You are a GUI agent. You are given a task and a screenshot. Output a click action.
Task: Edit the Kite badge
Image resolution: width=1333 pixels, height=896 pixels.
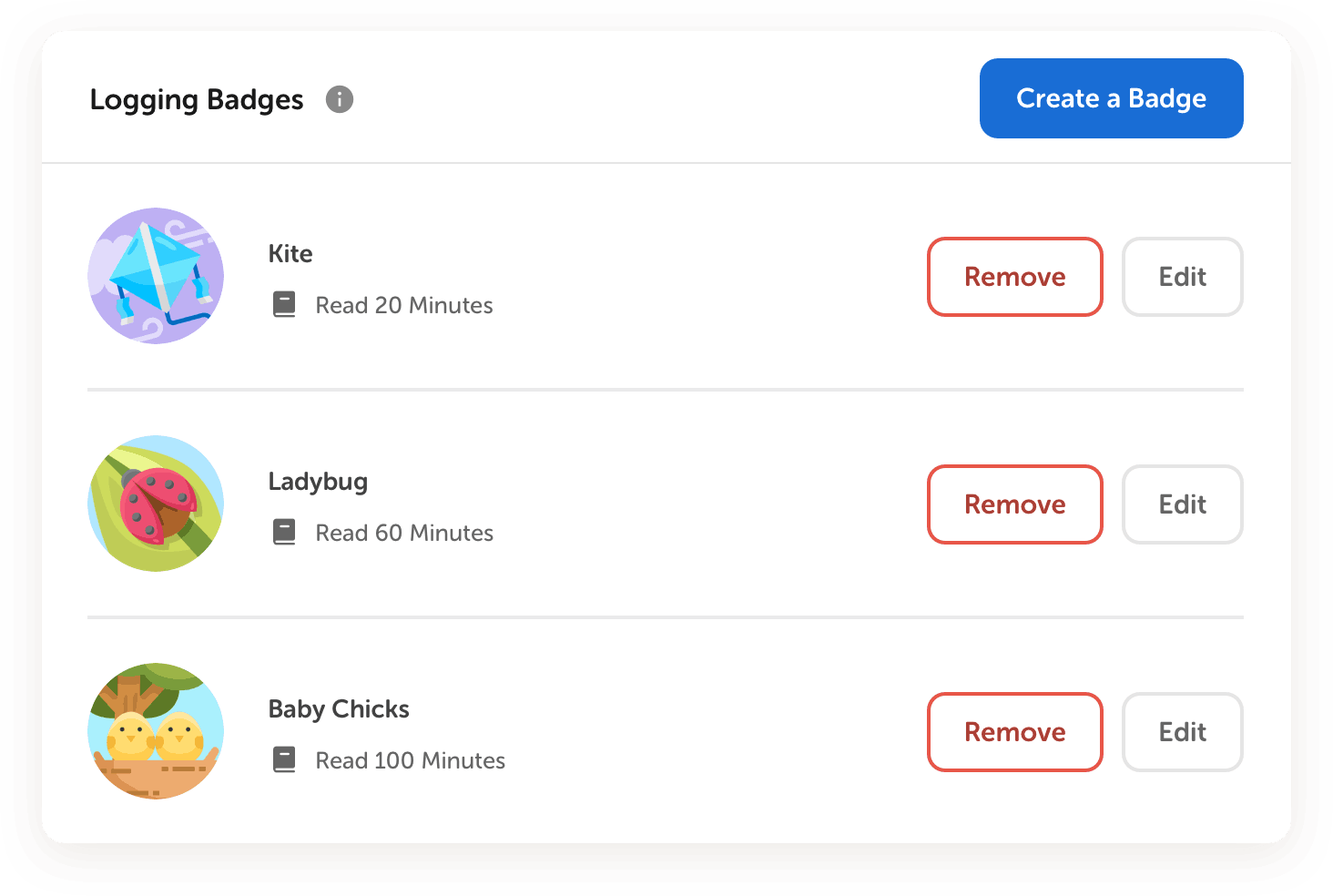[1182, 277]
